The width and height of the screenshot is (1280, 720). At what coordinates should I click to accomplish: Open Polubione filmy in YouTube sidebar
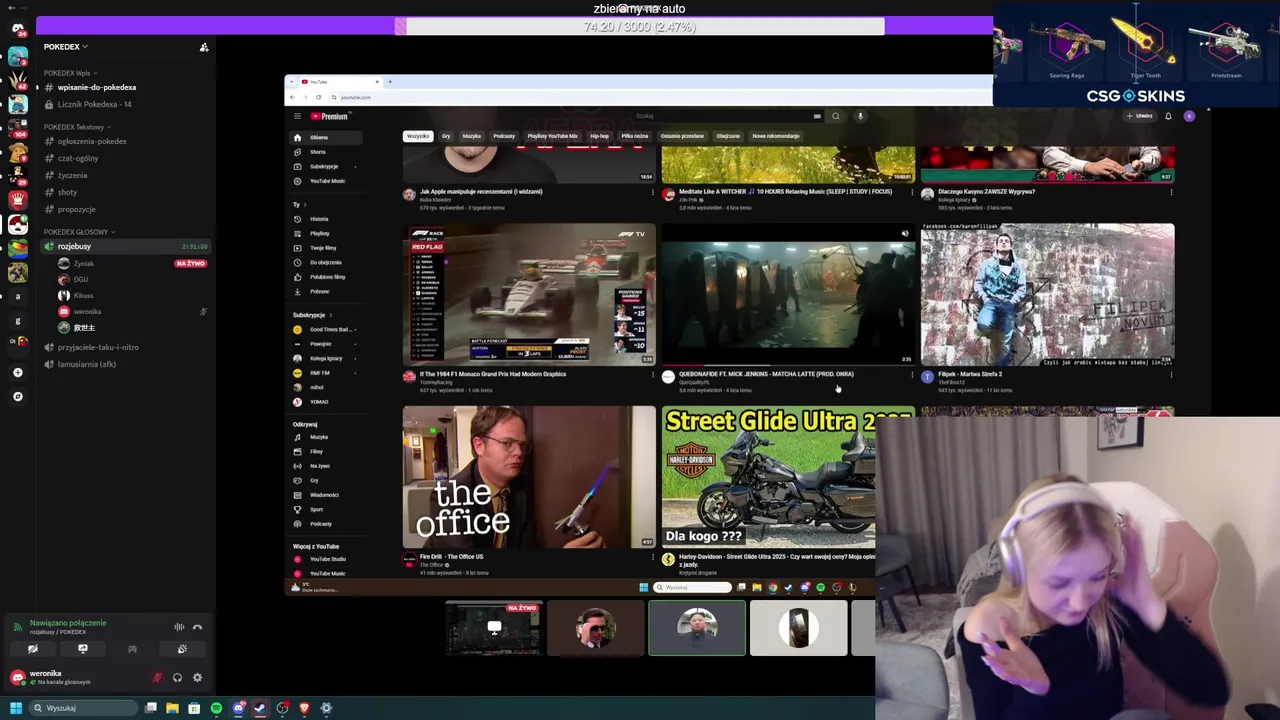325,277
